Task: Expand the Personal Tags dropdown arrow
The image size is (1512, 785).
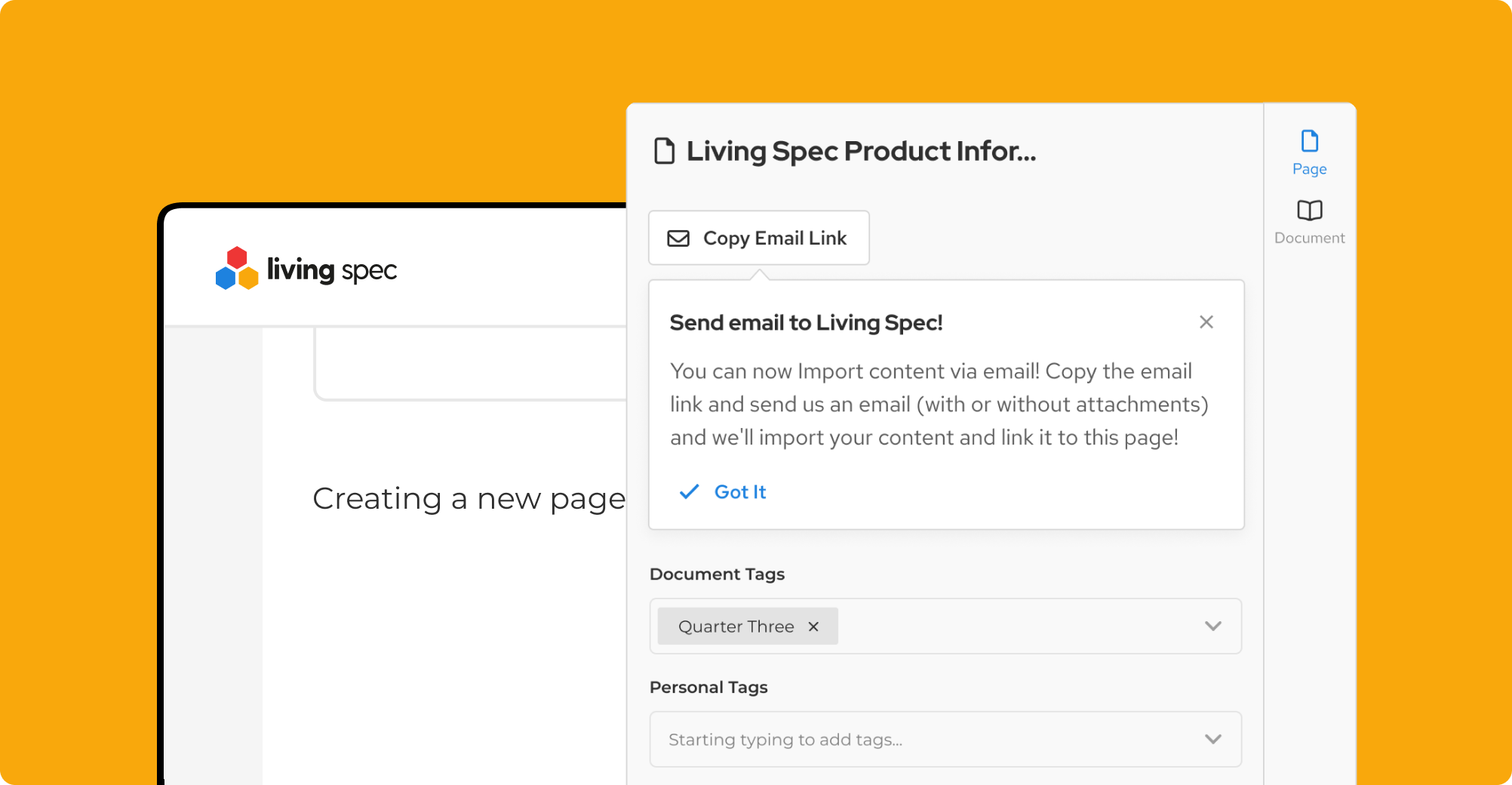Action: tap(1212, 739)
